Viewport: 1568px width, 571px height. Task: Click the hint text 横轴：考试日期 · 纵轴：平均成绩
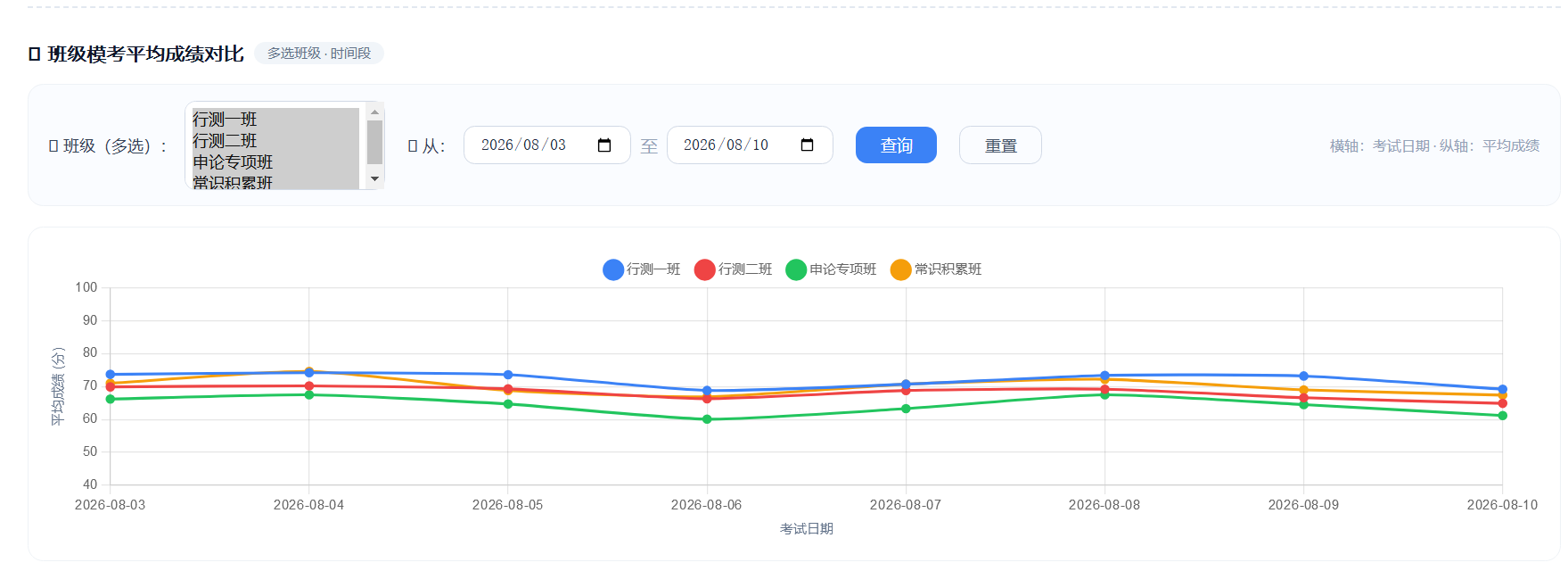pos(1434,145)
